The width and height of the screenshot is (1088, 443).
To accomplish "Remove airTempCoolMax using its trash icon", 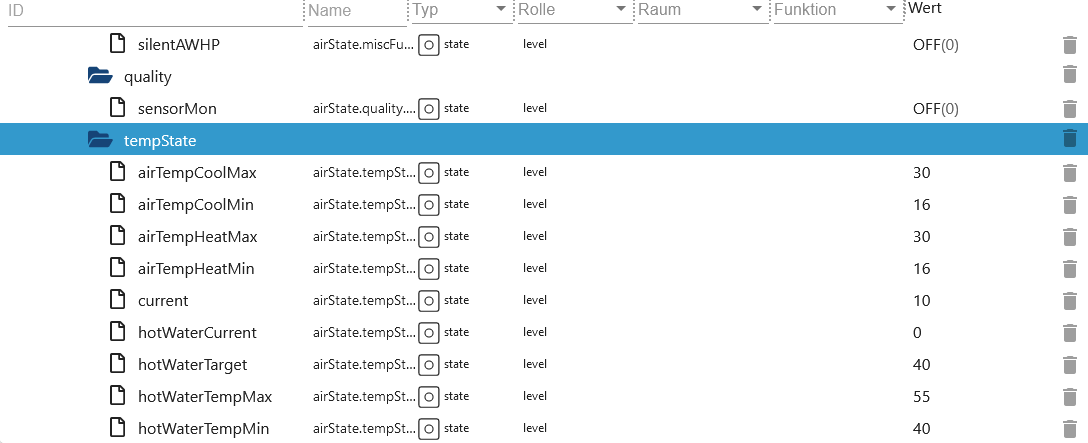I will pyautogui.click(x=1069, y=173).
